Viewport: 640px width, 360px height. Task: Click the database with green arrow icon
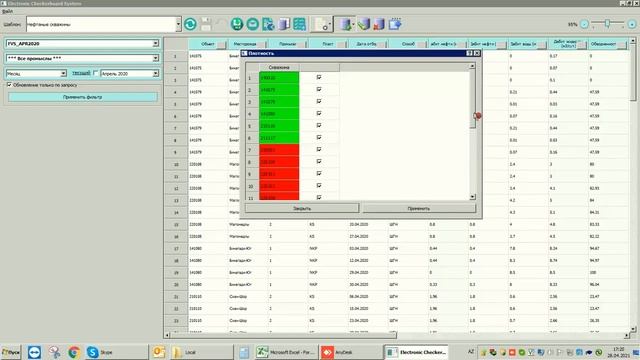(346, 24)
